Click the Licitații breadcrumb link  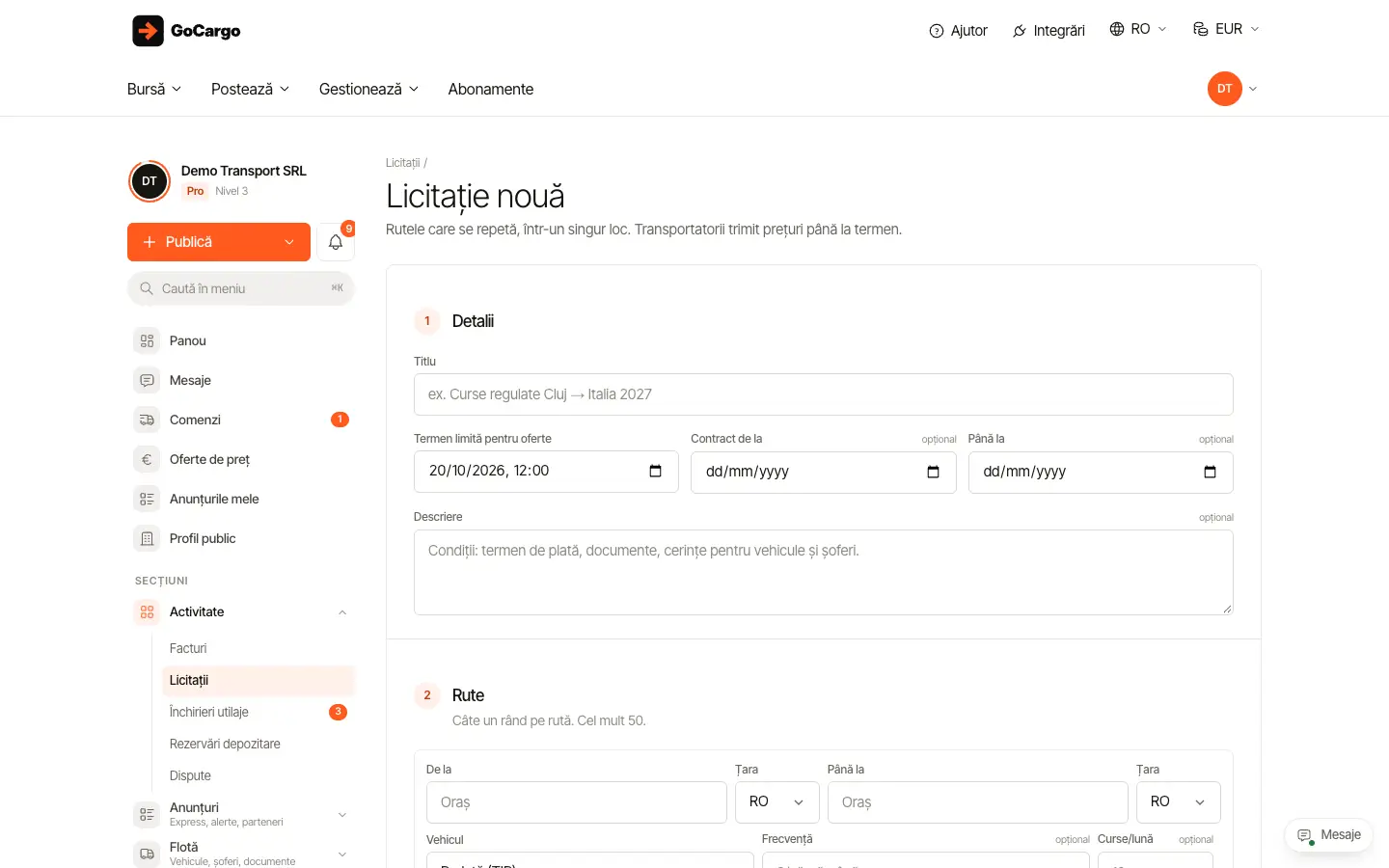(402, 163)
